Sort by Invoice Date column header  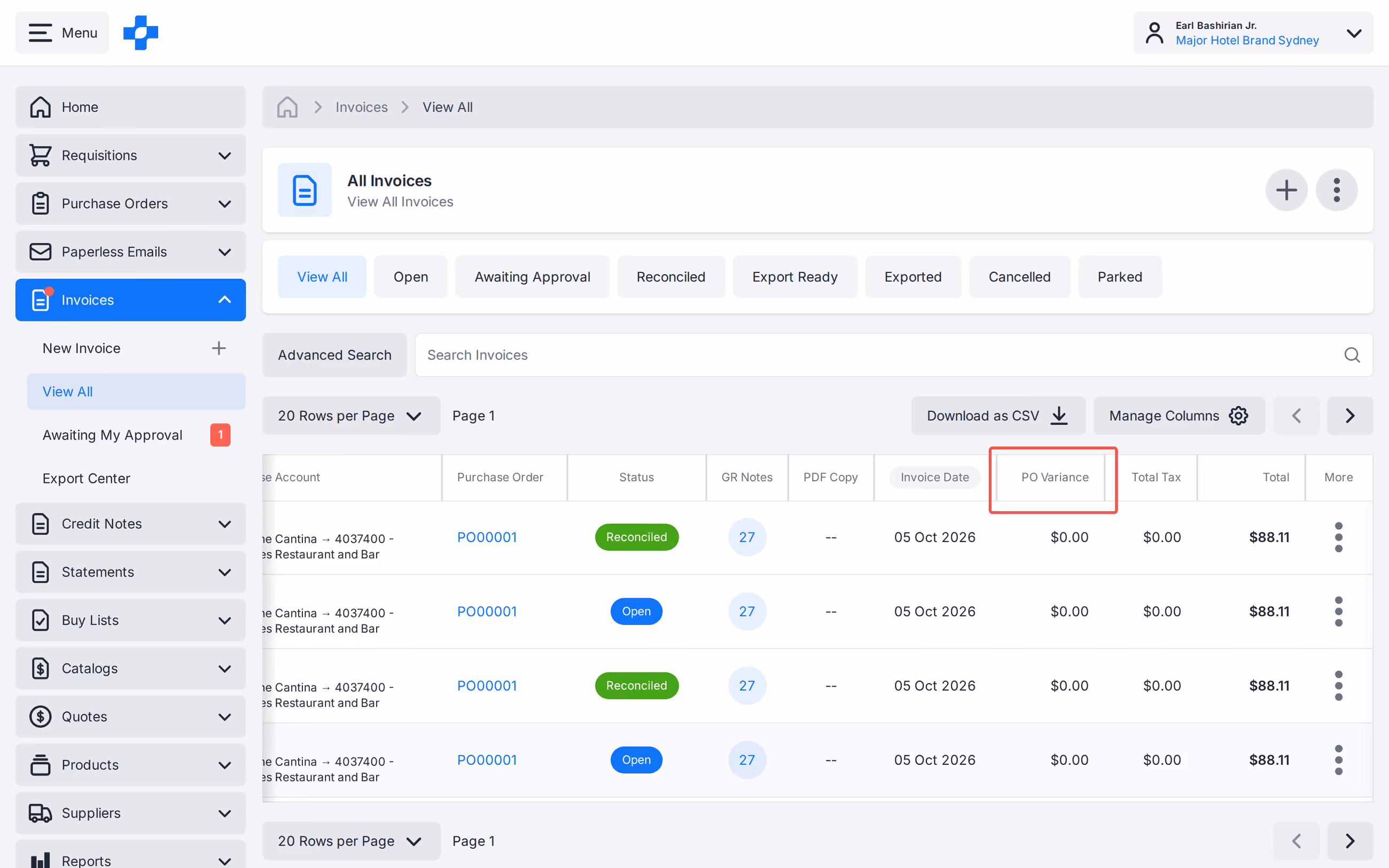tap(934, 478)
